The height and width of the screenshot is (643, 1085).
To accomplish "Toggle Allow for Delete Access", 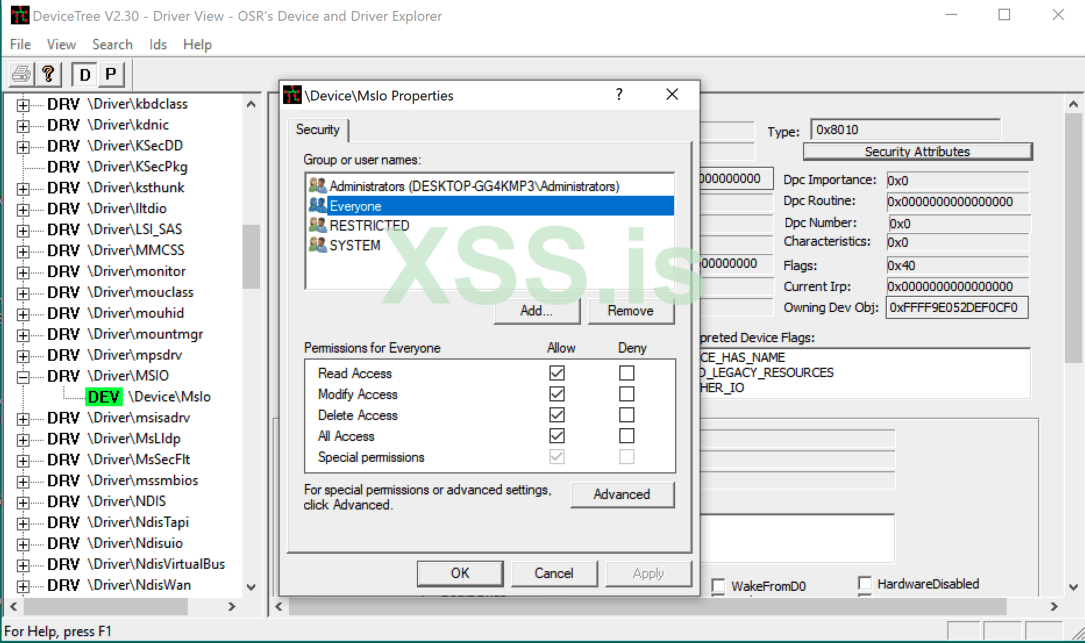I will pos(556,415).
